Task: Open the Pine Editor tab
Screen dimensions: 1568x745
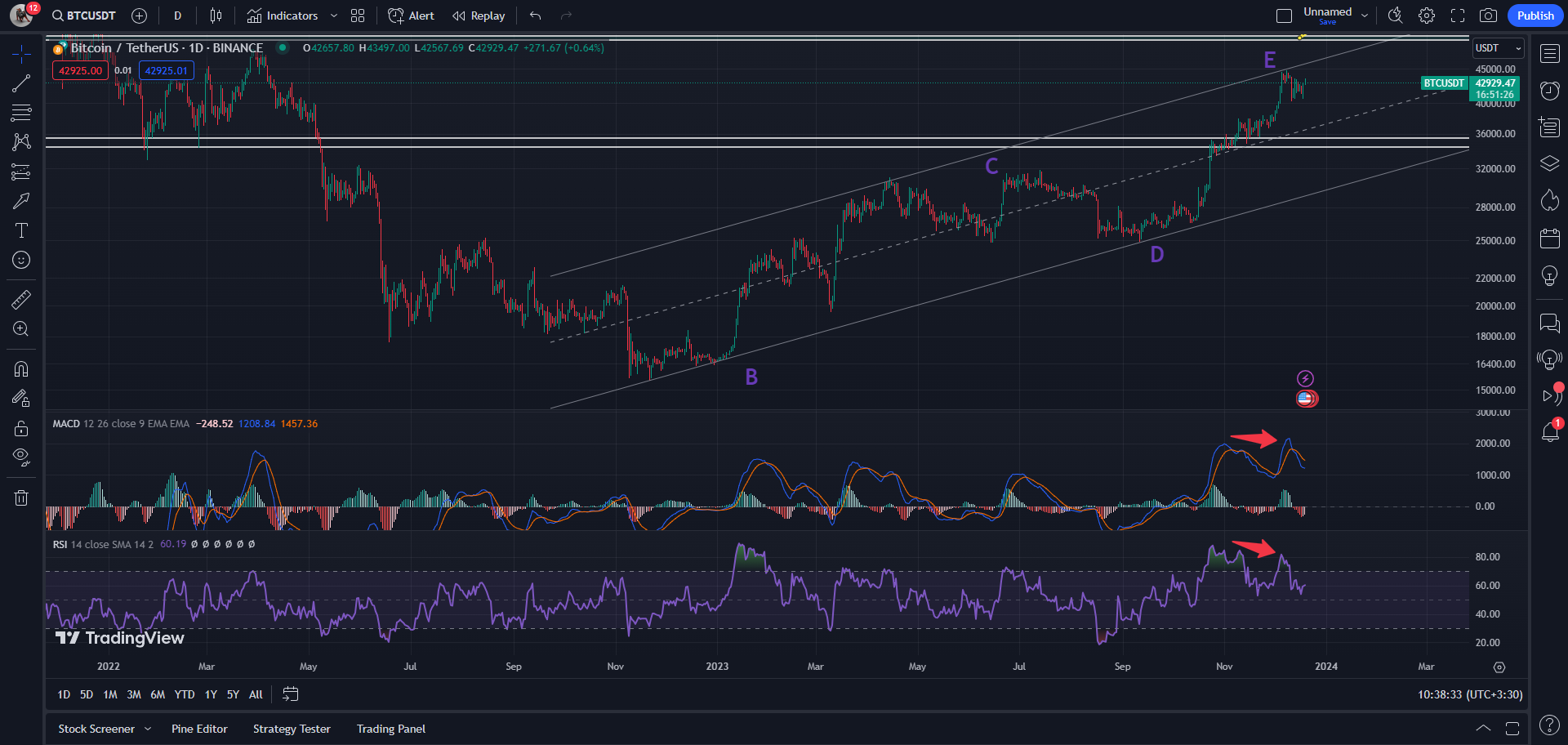Action: pos(199,729)
